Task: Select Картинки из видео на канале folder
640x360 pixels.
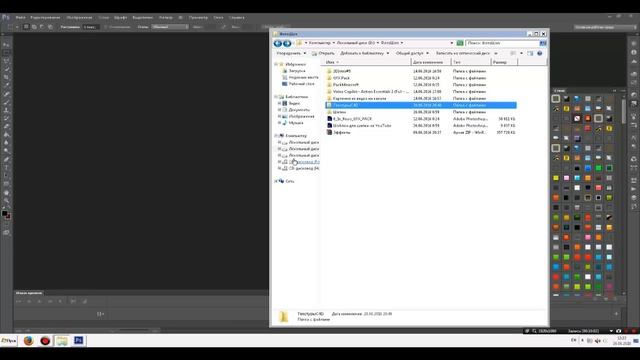Action: tap(359, 98)
